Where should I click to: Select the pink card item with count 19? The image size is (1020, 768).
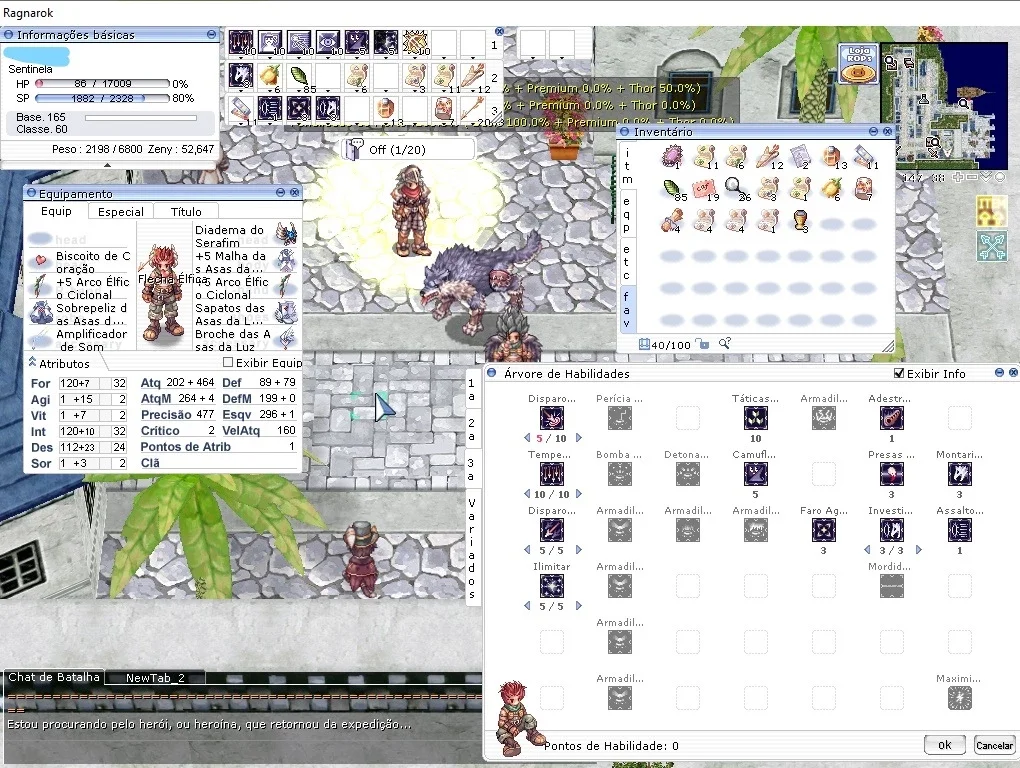[x=703, y=189]
